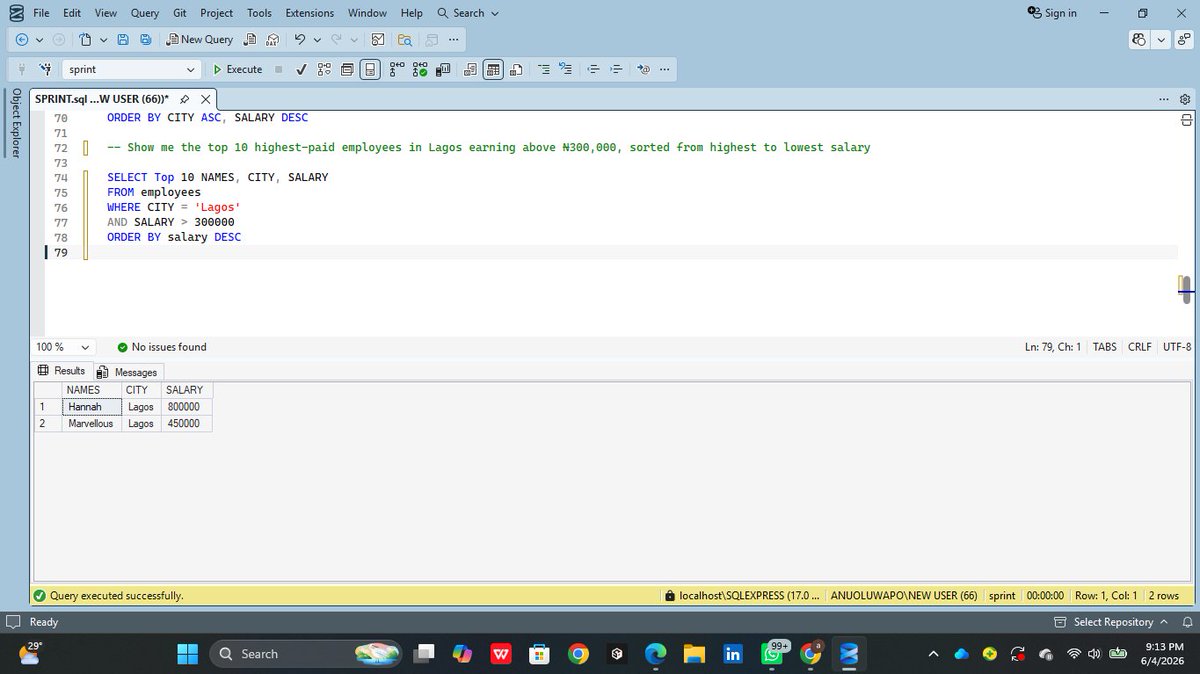Open File Explorer from the taskbar
This screenshot has height=674, width=1200.
coord(694,653)
